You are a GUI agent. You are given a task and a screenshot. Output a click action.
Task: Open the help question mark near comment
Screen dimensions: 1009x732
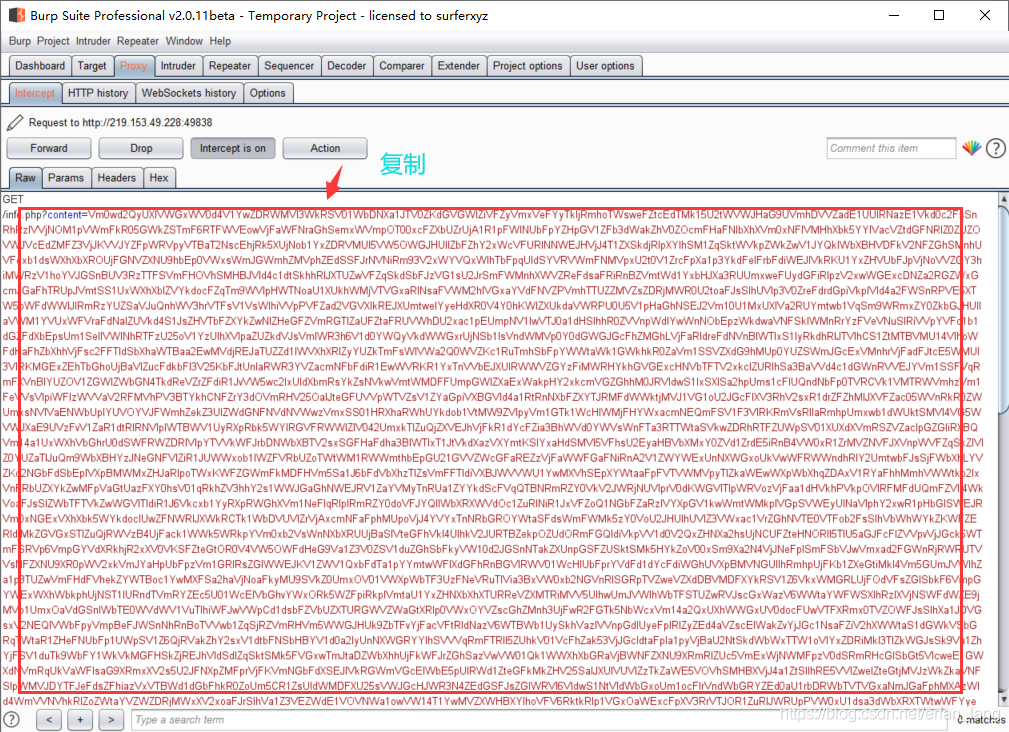click(995, 148)
